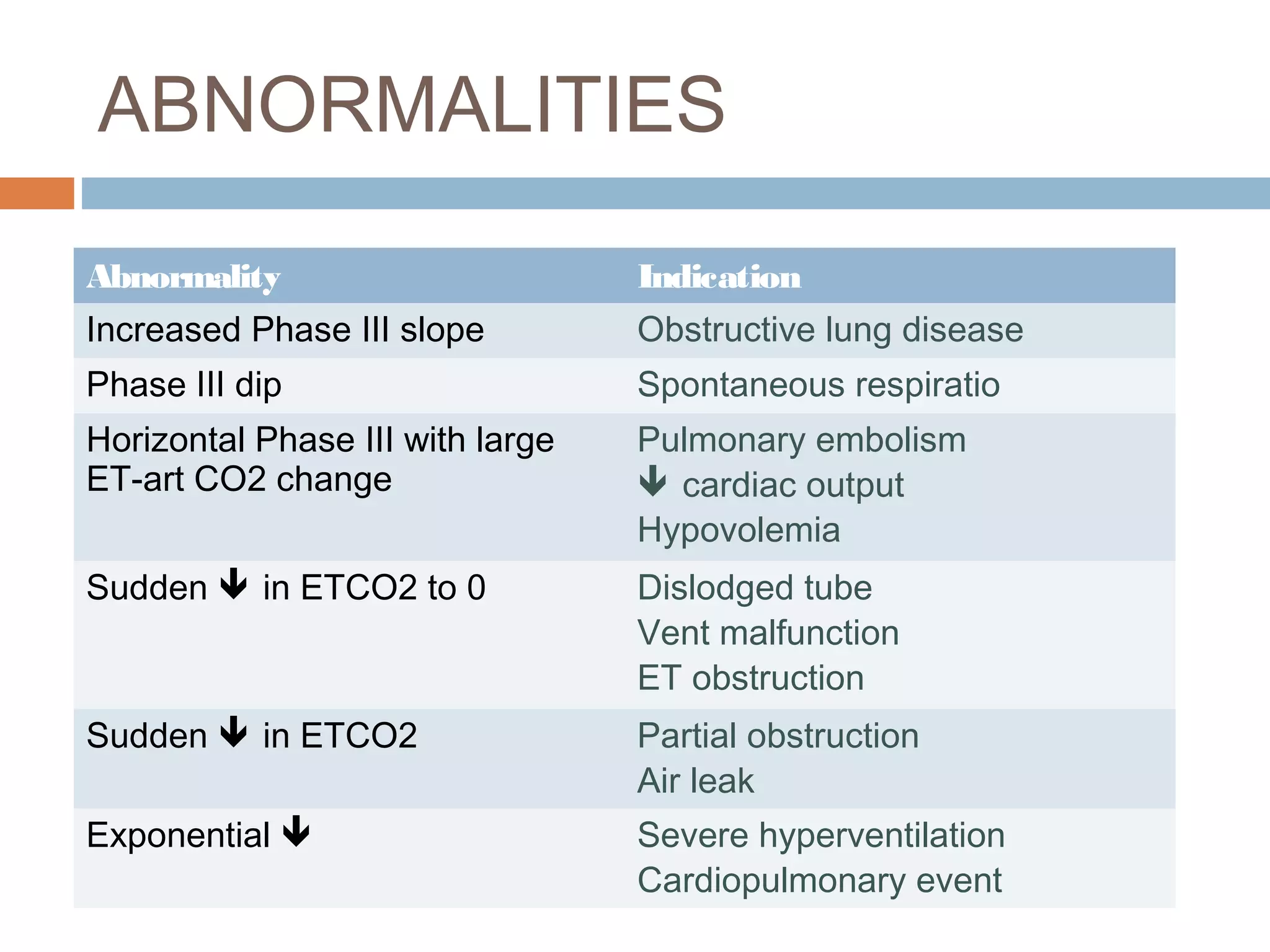Click the down arrow before "cardiac output"
Viewport: 1270px width, 952px height.
coord(652,481)
